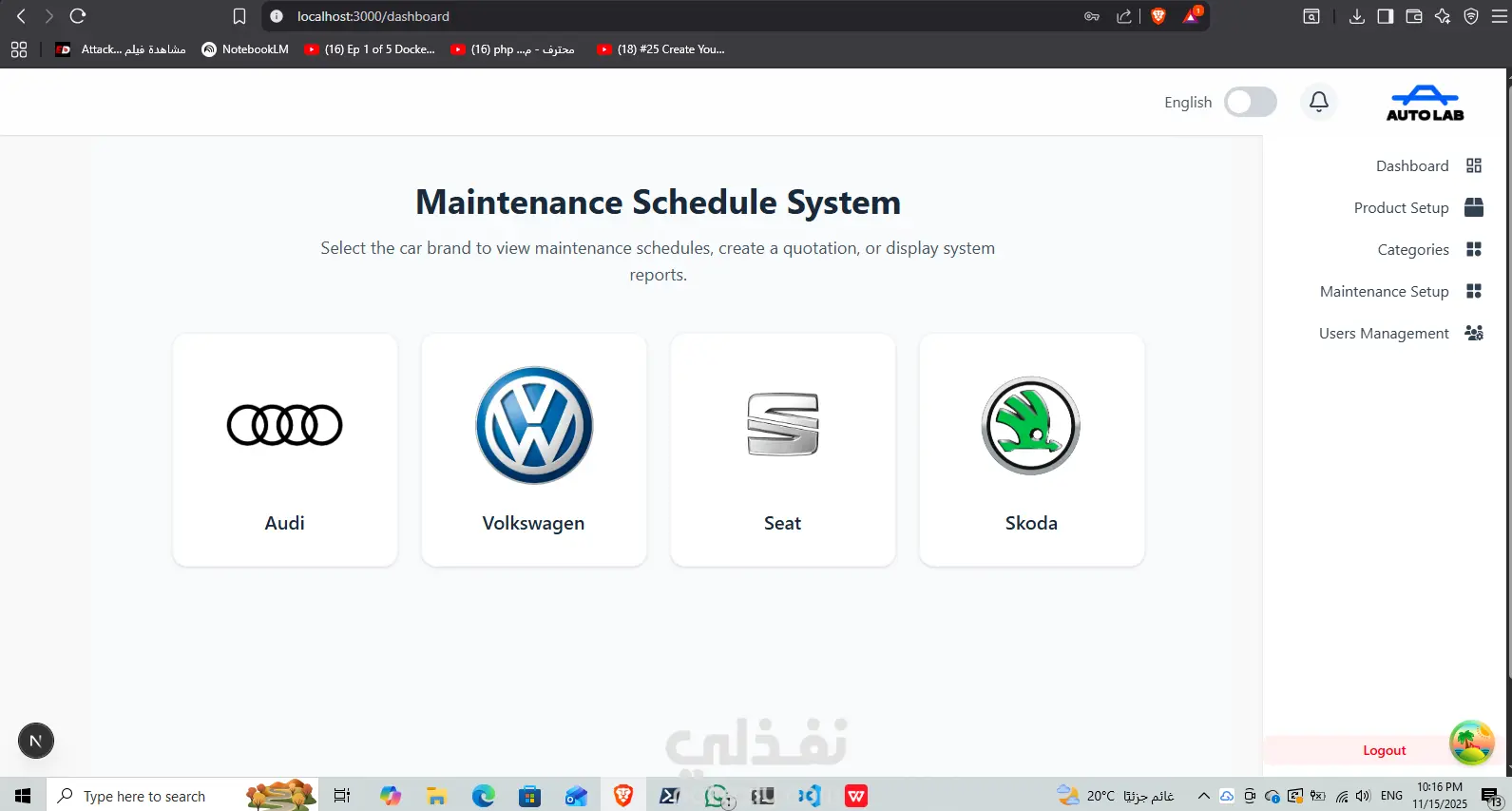Screen dimensions: 1512x811
Task: Open the saved passwords key icon
Action: point(1092,16)
